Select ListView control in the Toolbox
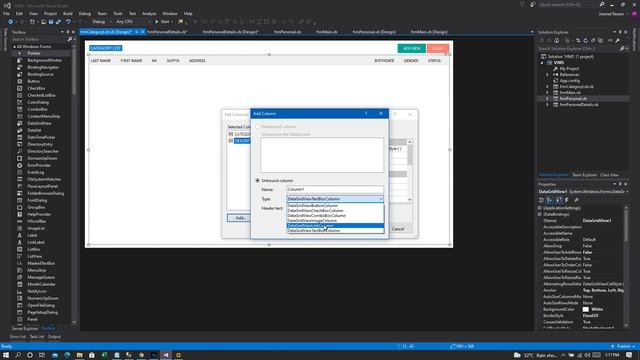Screen dimensions: 640x360 click(x=35, y=256)
